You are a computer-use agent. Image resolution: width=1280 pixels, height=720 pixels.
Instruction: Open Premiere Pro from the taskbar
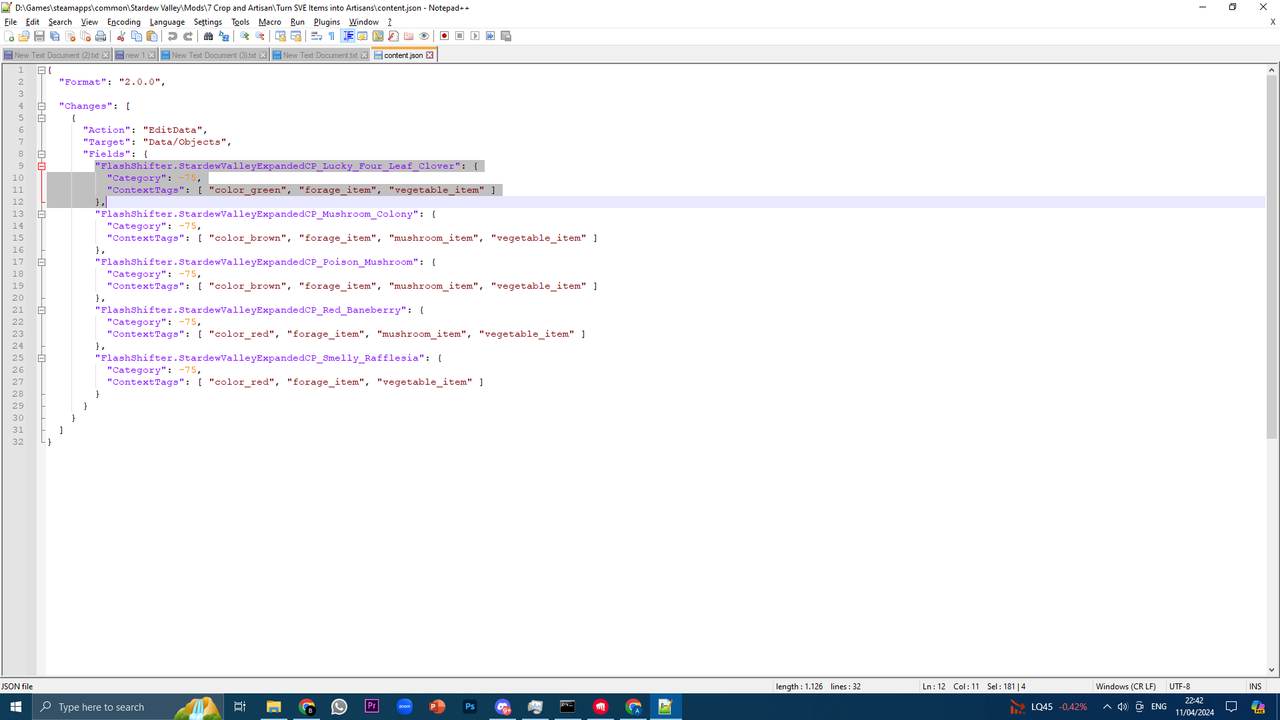click(372, 707)
